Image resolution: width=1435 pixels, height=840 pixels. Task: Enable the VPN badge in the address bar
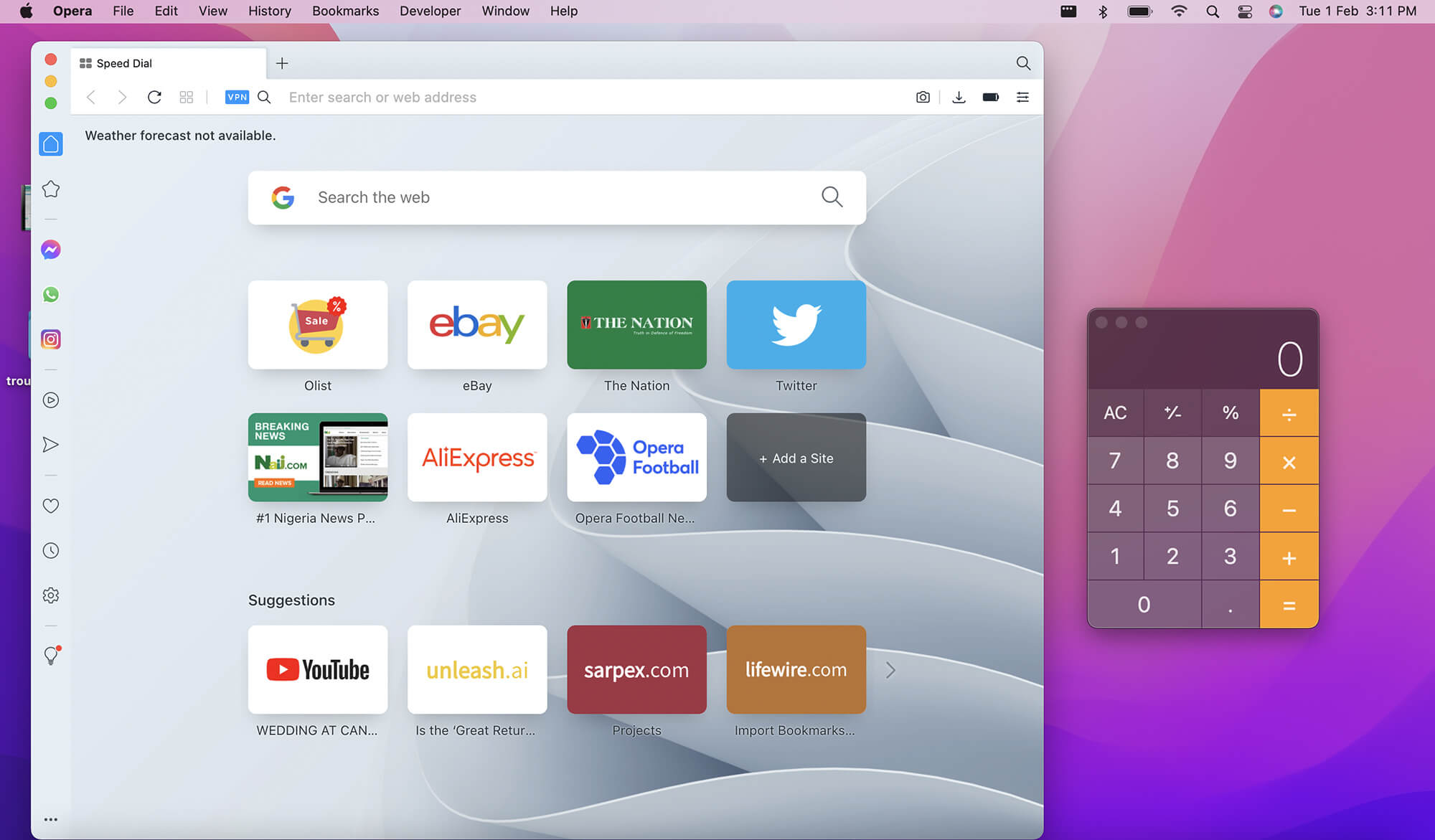(x=237, y=97)
